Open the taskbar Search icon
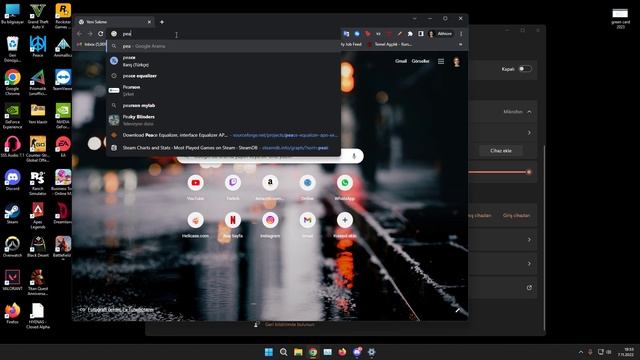 coord(283,352)
